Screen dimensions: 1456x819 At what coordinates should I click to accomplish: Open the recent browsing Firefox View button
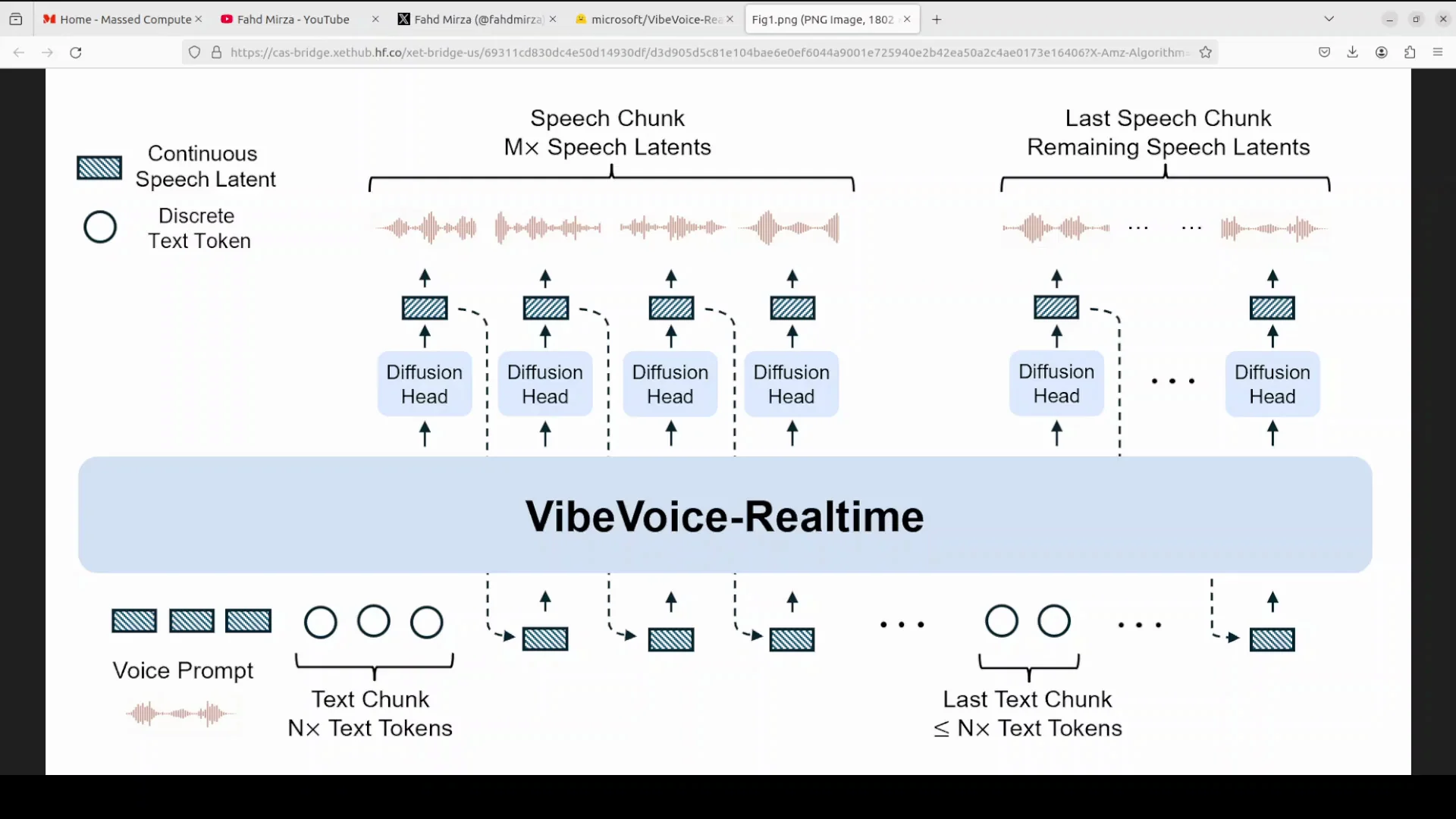(16, 19)
